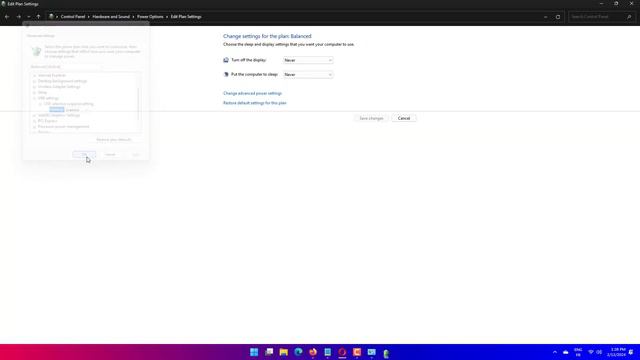
Task: Go back with the Back arrow
Action: 7,17
